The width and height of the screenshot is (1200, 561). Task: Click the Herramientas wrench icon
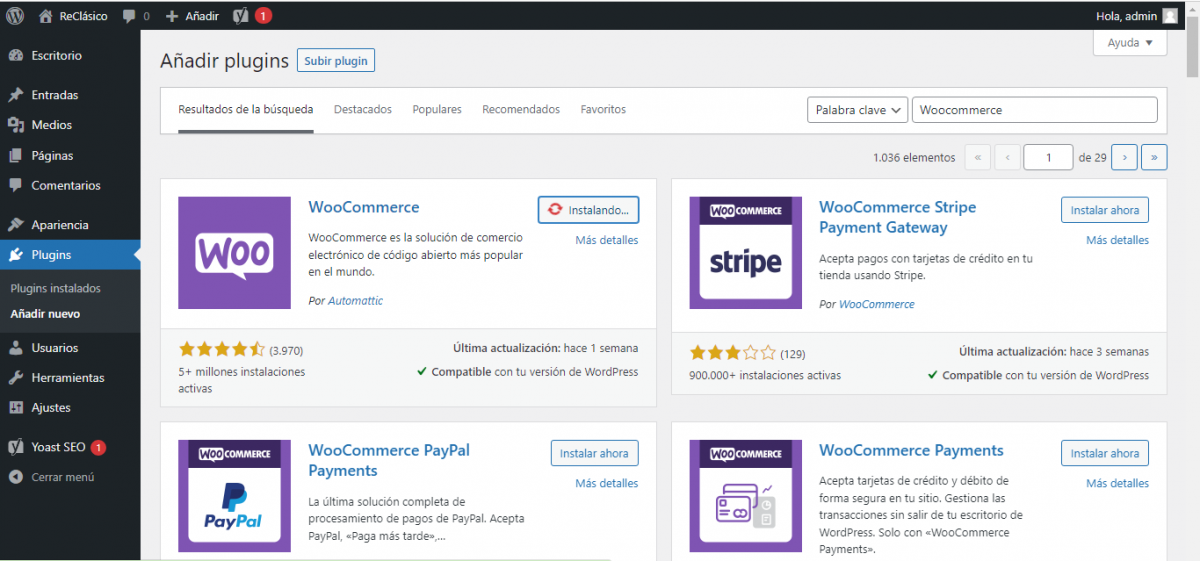tap(16, 378)
